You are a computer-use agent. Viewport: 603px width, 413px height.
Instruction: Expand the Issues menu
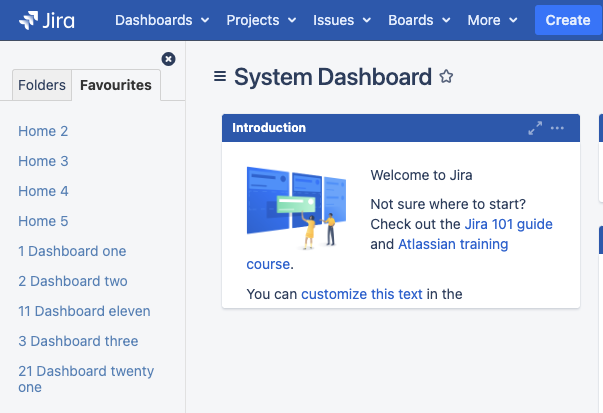tap(342, 20)
